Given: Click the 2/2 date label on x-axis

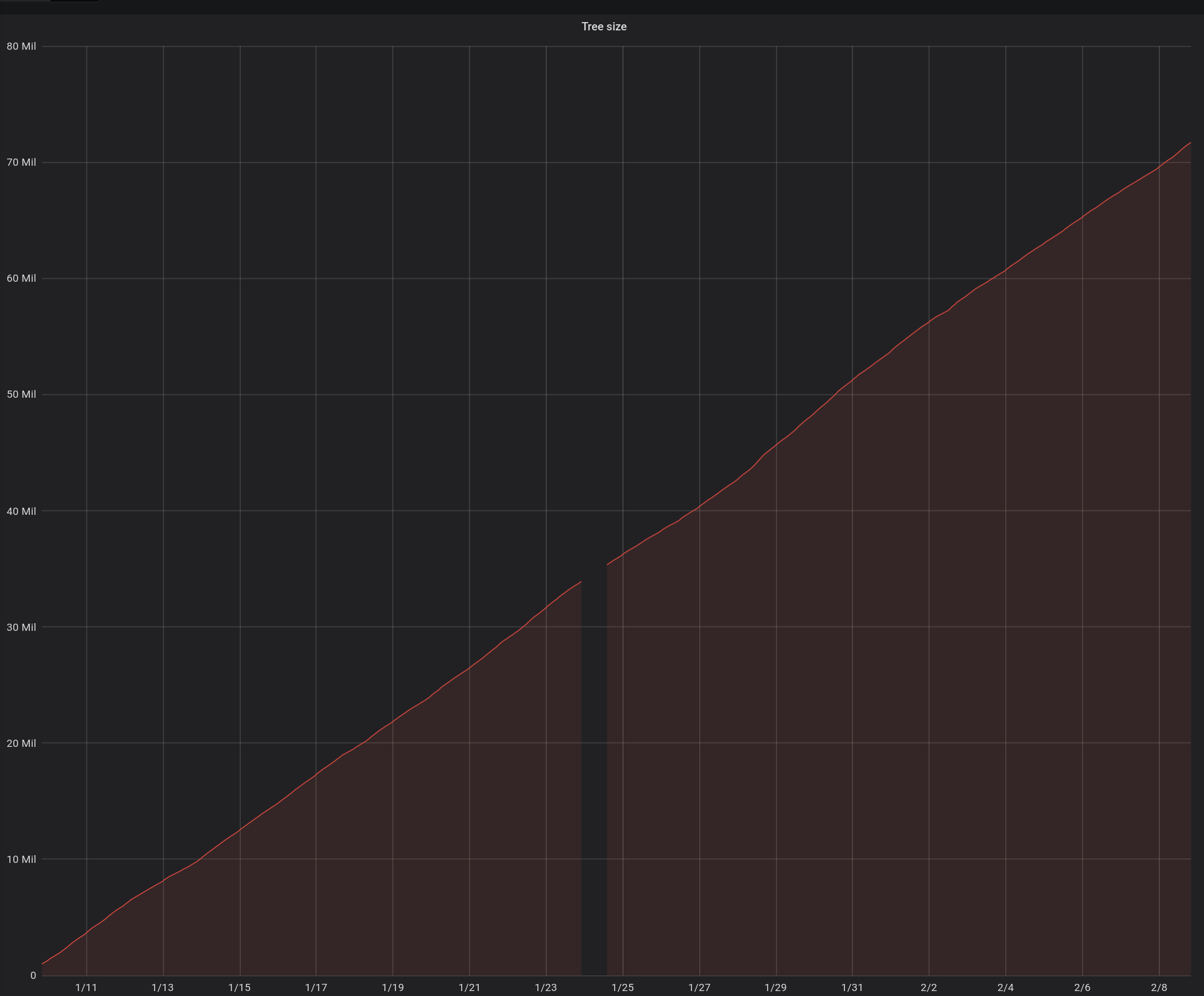Looking at the screenshot, I should 929,987.
